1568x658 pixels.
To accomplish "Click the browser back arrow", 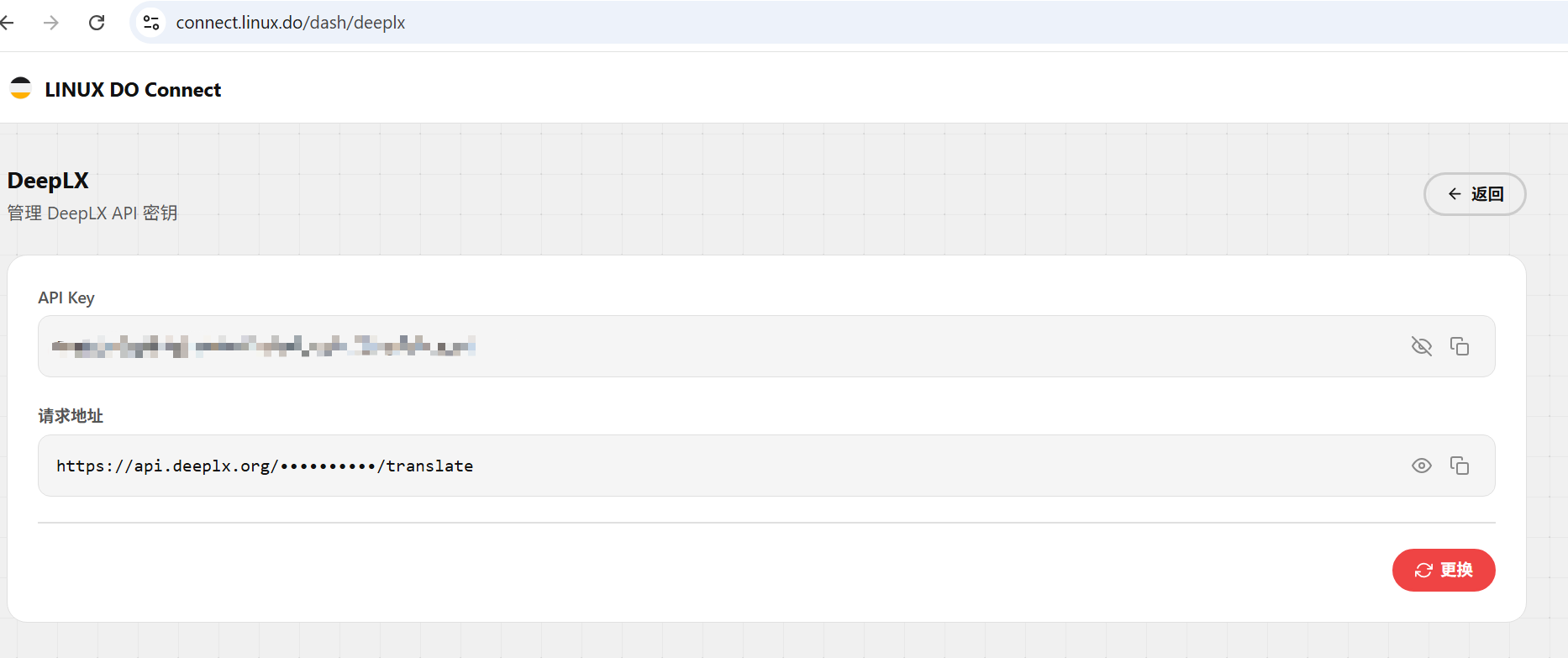I will 7,23.
